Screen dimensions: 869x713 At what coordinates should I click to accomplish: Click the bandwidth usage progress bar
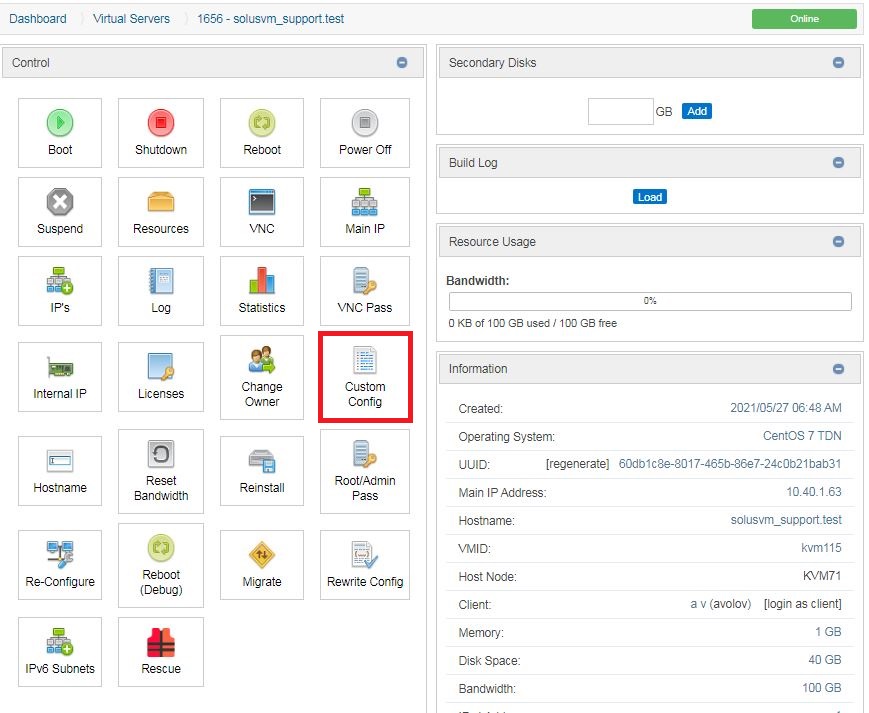(x=650, y=301)
